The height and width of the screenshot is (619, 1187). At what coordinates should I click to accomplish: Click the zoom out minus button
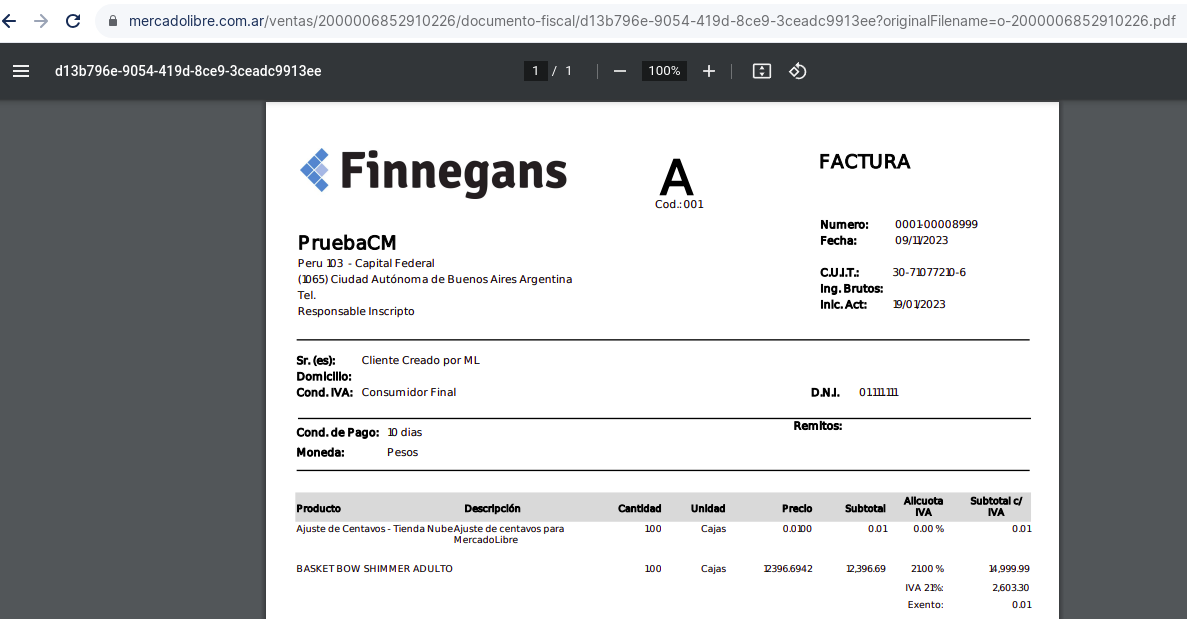click(620, 71)
